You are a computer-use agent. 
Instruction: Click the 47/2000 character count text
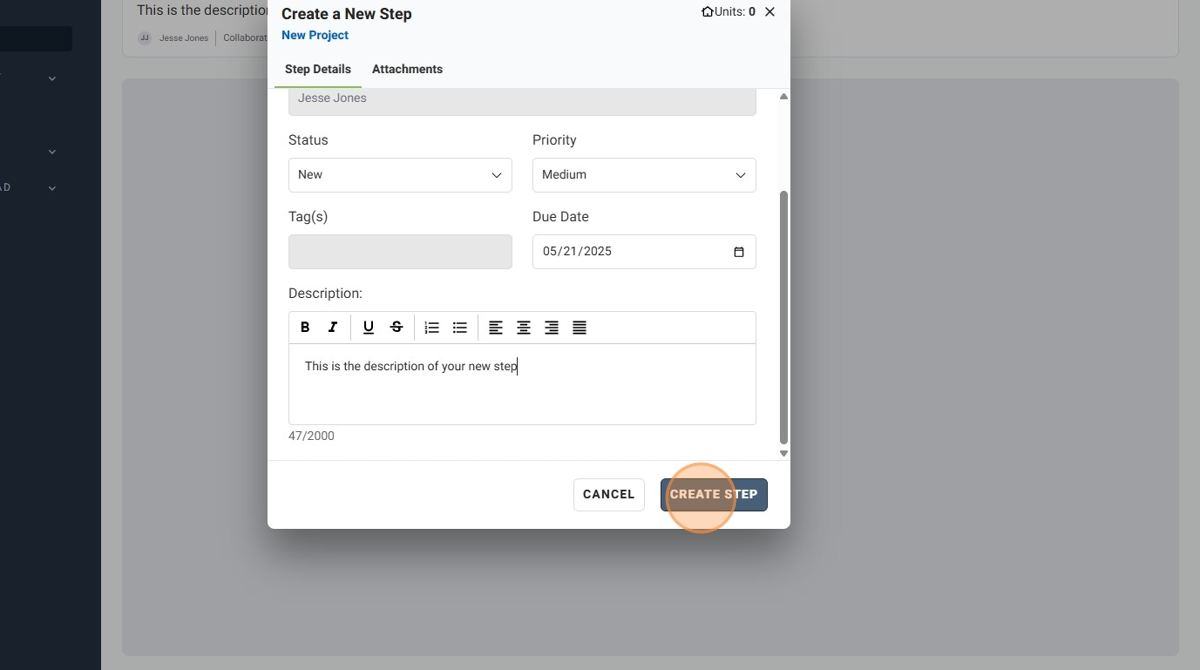pyautogui.click(x=311, y=436)
